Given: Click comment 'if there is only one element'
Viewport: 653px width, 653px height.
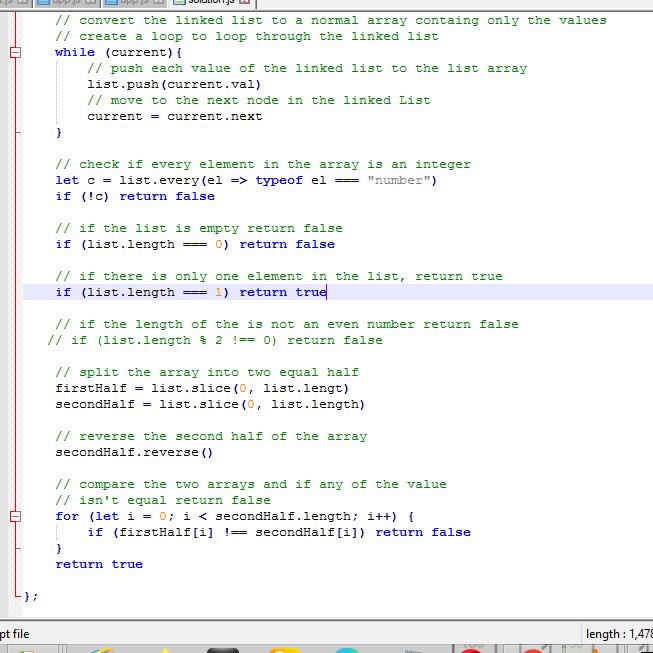Looking at the screenshot, I should click(279, 276).
